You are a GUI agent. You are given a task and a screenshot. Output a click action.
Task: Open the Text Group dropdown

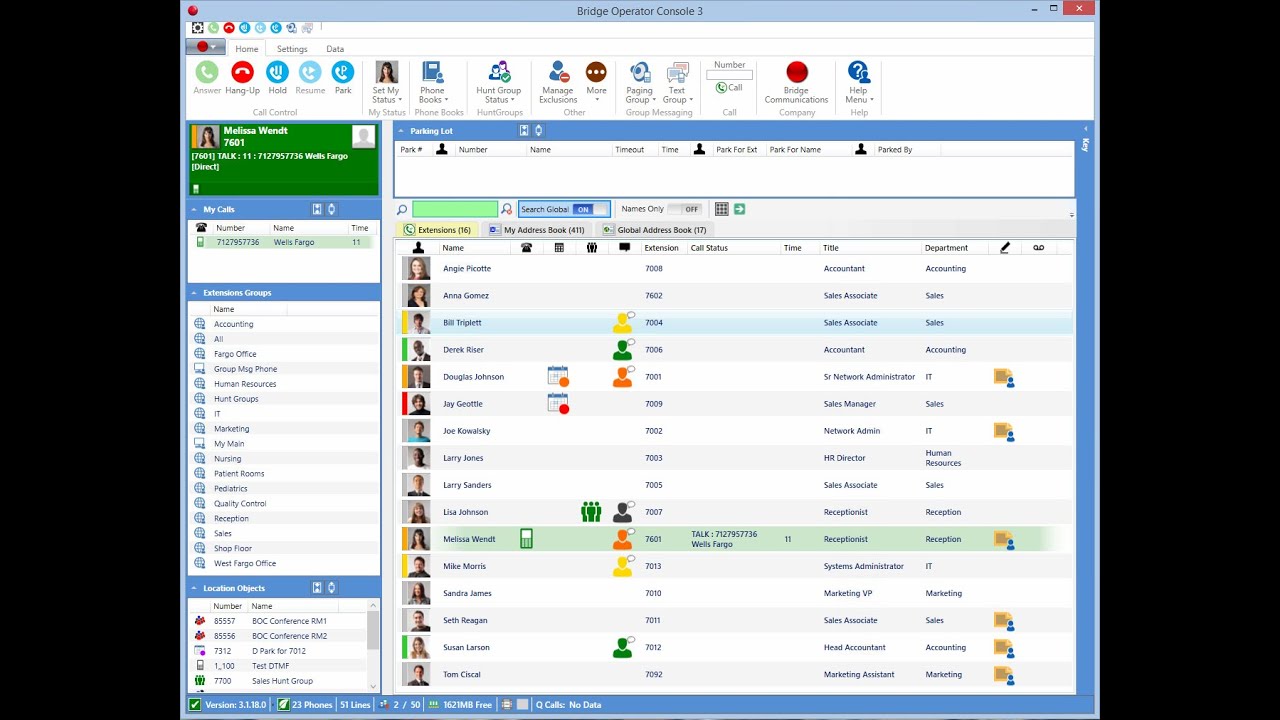[x=677, y=82]
